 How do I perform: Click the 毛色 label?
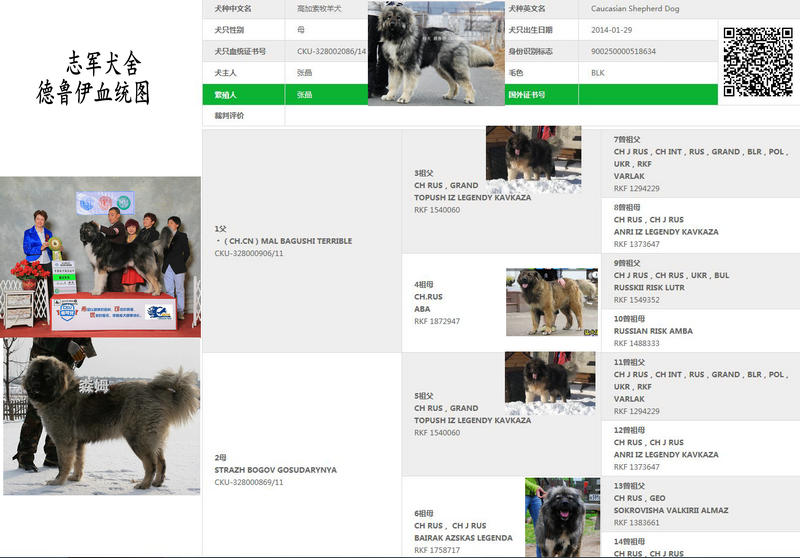point(516,73)
